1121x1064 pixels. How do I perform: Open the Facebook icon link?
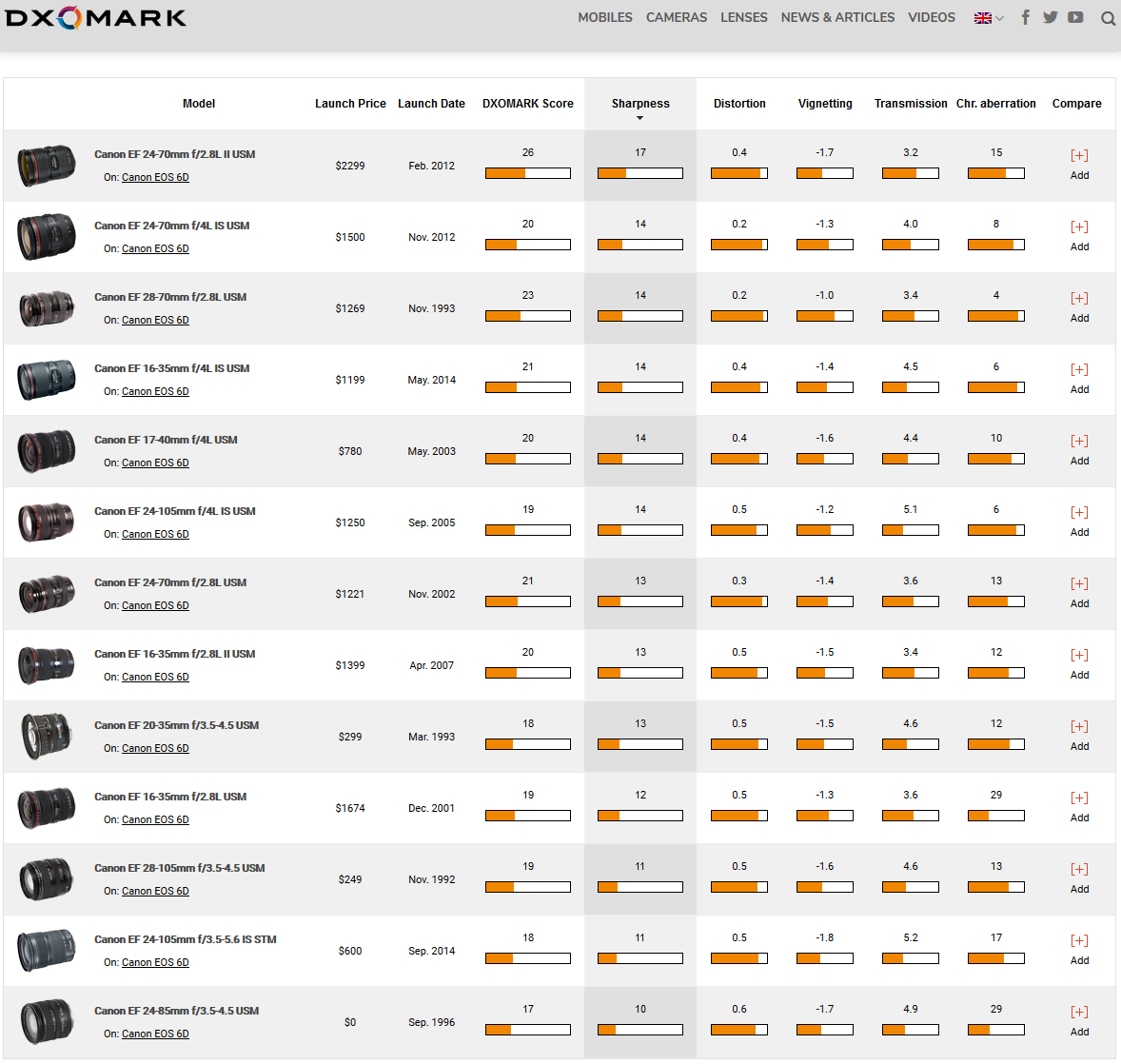1025,17
